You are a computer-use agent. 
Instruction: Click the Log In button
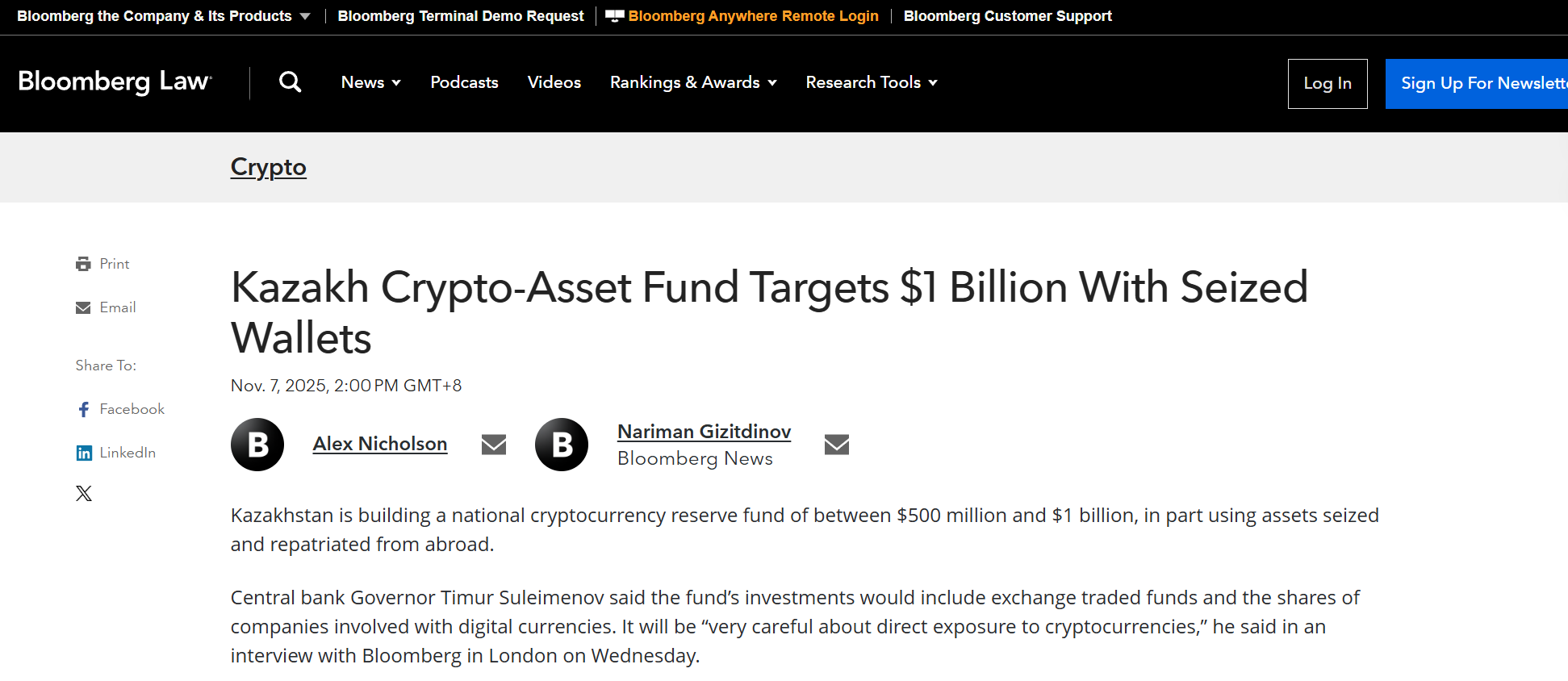[x=1328, y=83]
